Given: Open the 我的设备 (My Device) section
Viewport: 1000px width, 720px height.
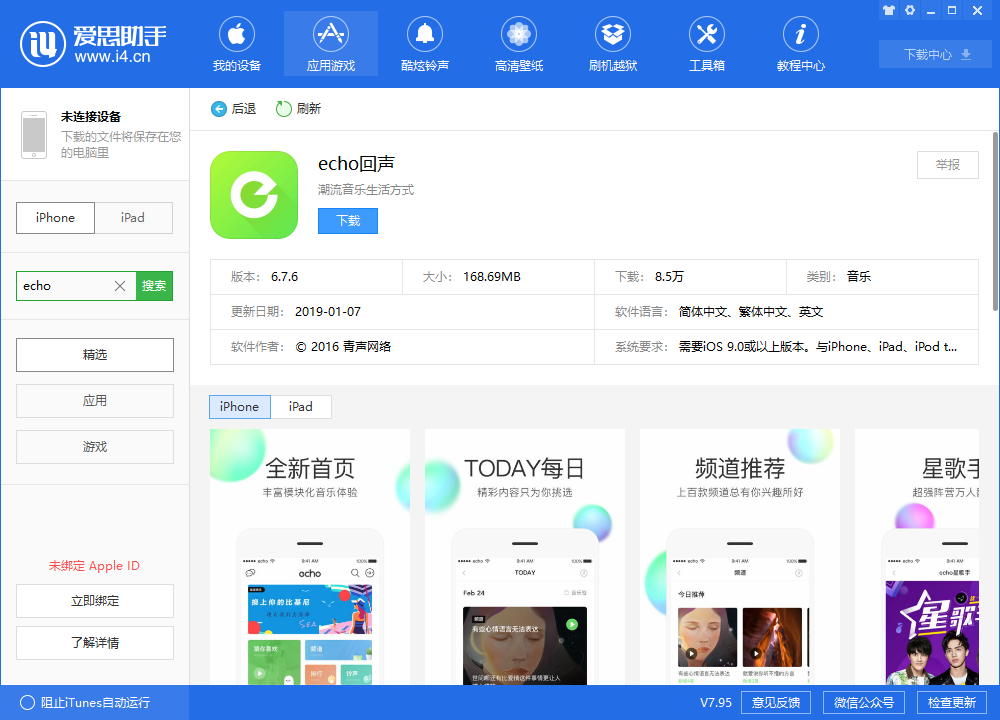Looking at the screenshot, I should click(237, 46).
